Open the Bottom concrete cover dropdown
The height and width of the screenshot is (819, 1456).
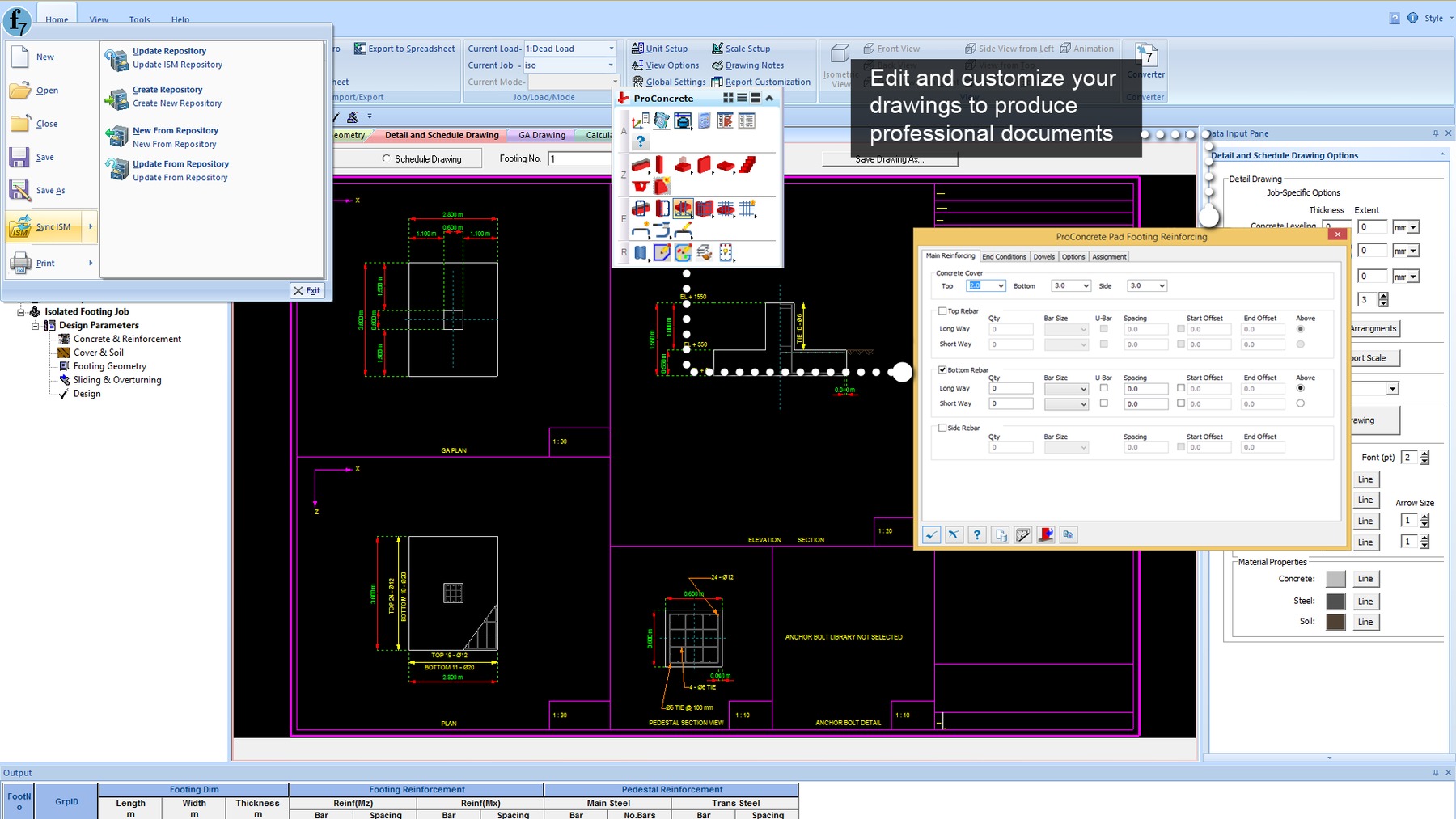[1086, 285]
